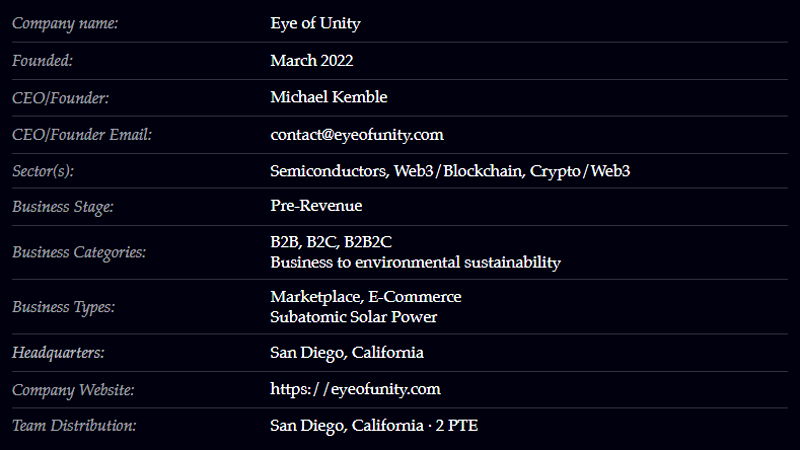This screenshot has height=450, width=800.
Task: Select the team distribution 2 PTE value
Action: click(462, 426)
